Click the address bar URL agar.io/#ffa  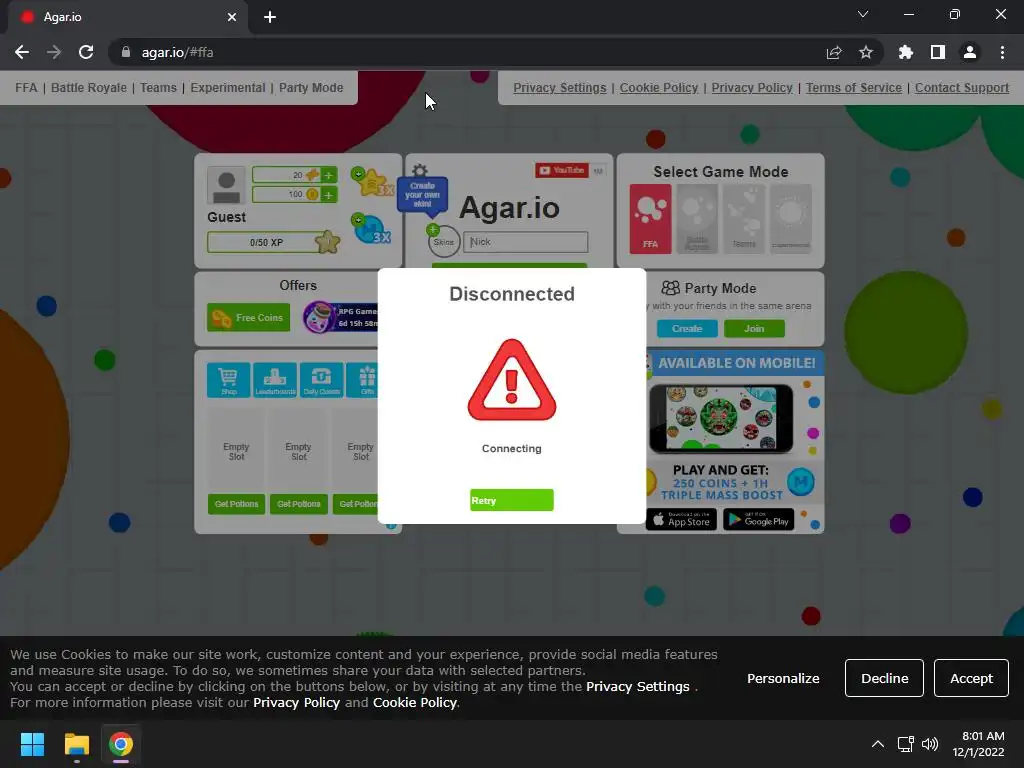pos(178,52)
